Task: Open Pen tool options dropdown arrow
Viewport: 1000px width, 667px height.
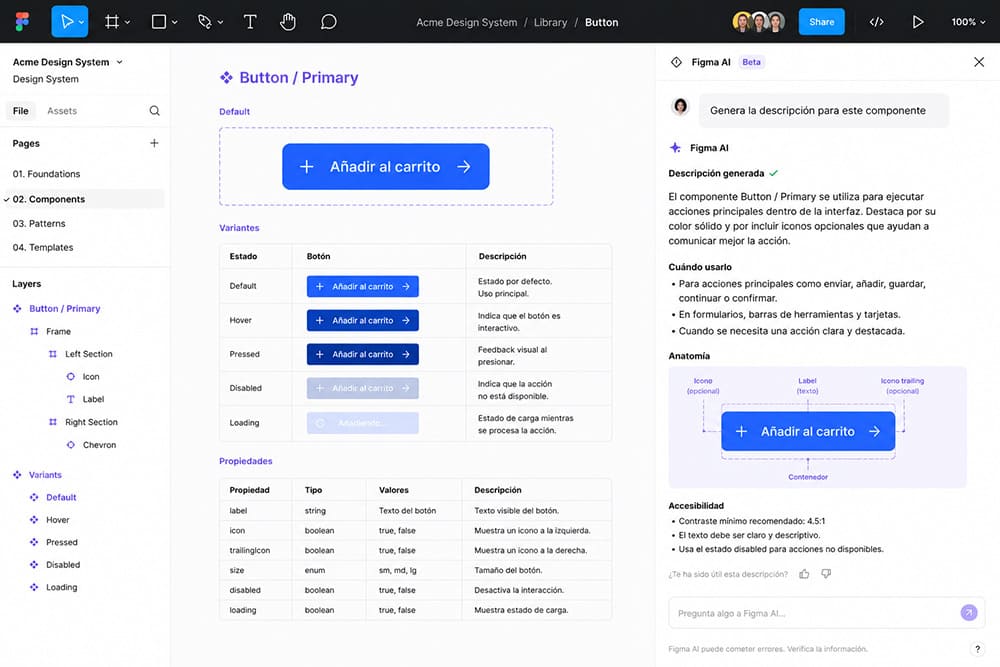Action: coord(220,22)
